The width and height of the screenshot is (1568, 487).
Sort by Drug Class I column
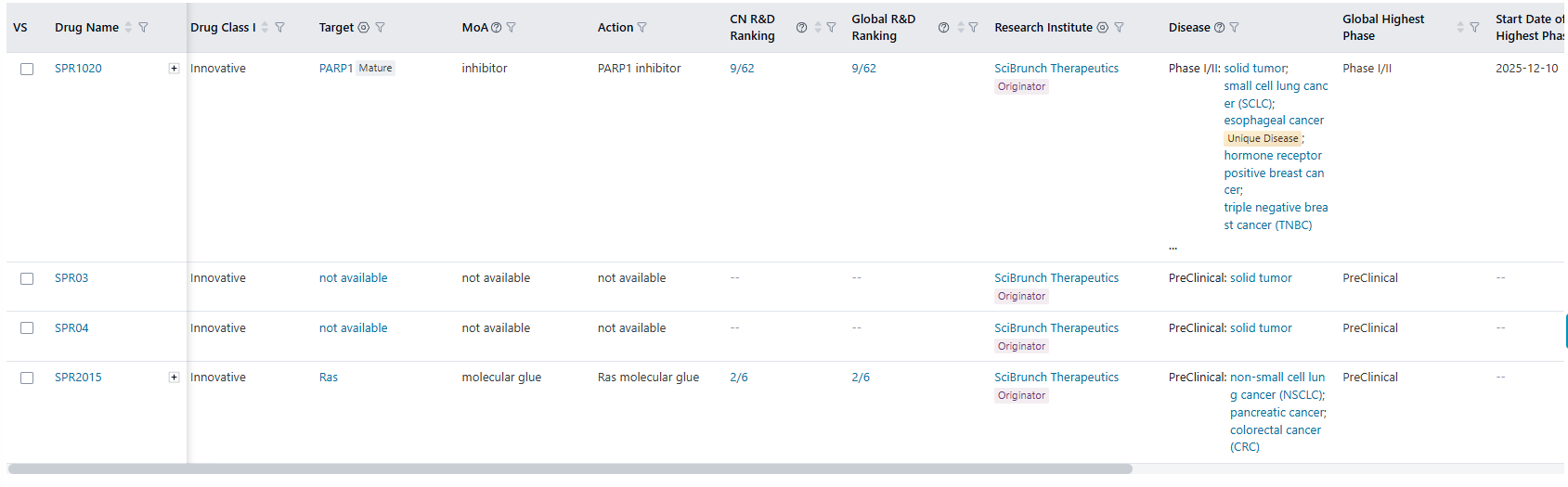coord(265,28)
